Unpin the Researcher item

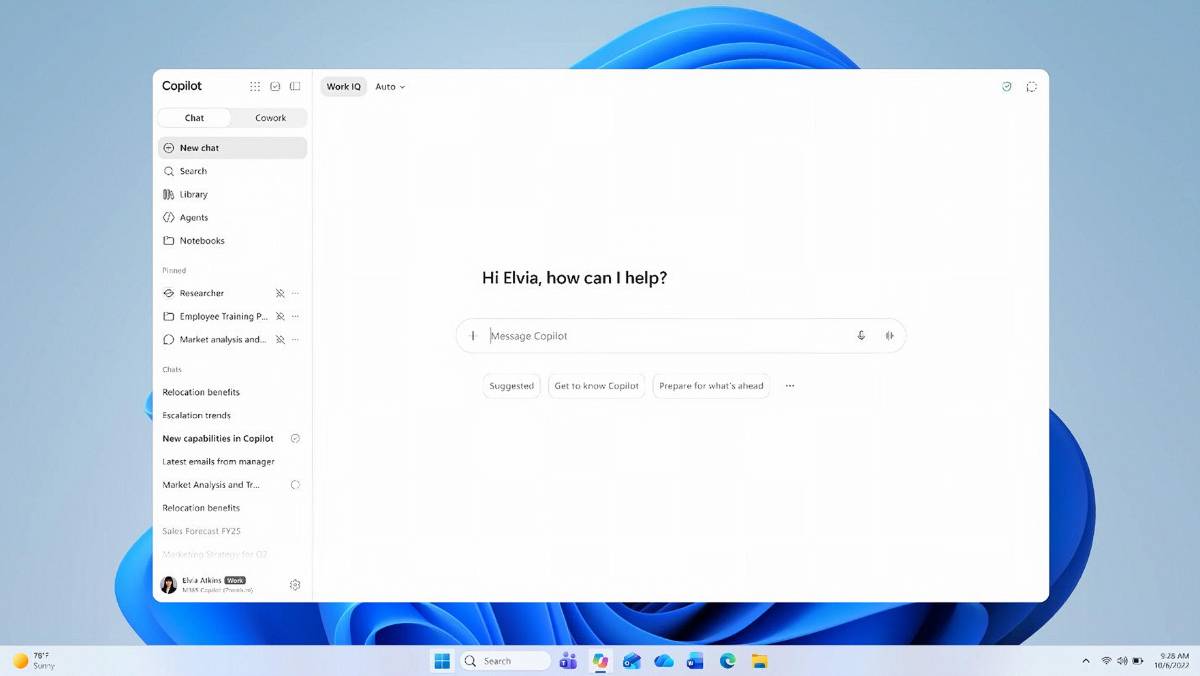[280, 293]
